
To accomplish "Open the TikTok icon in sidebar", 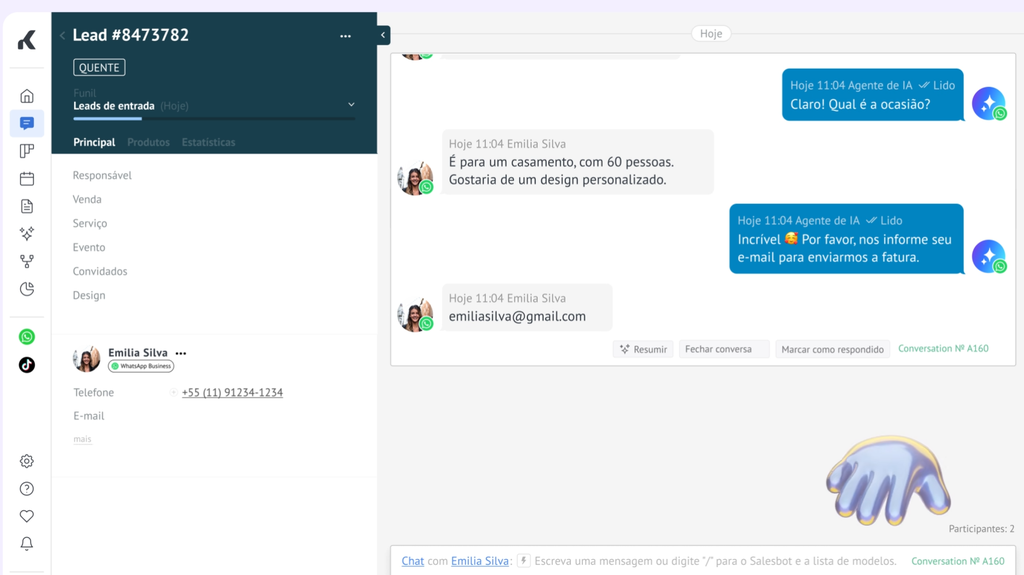I will pos(27,365).
